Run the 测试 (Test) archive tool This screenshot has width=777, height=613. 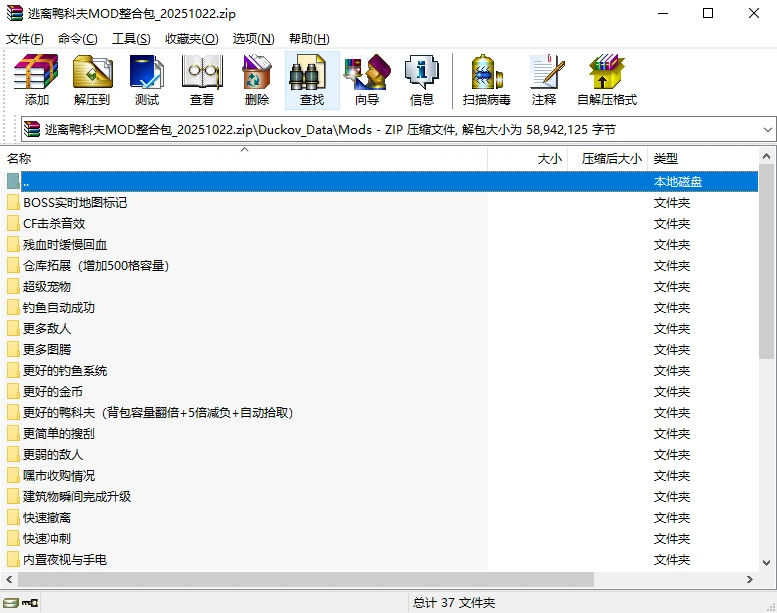[147, 80]
